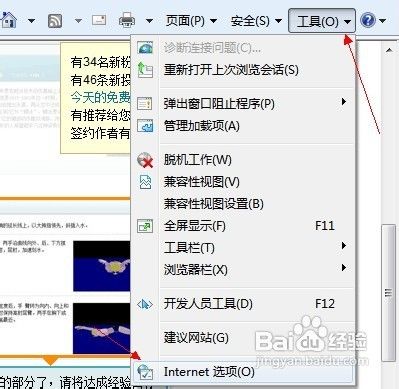
Task: Click the 重新打开上次浏览会话 icon
Action: pos(145,70)
